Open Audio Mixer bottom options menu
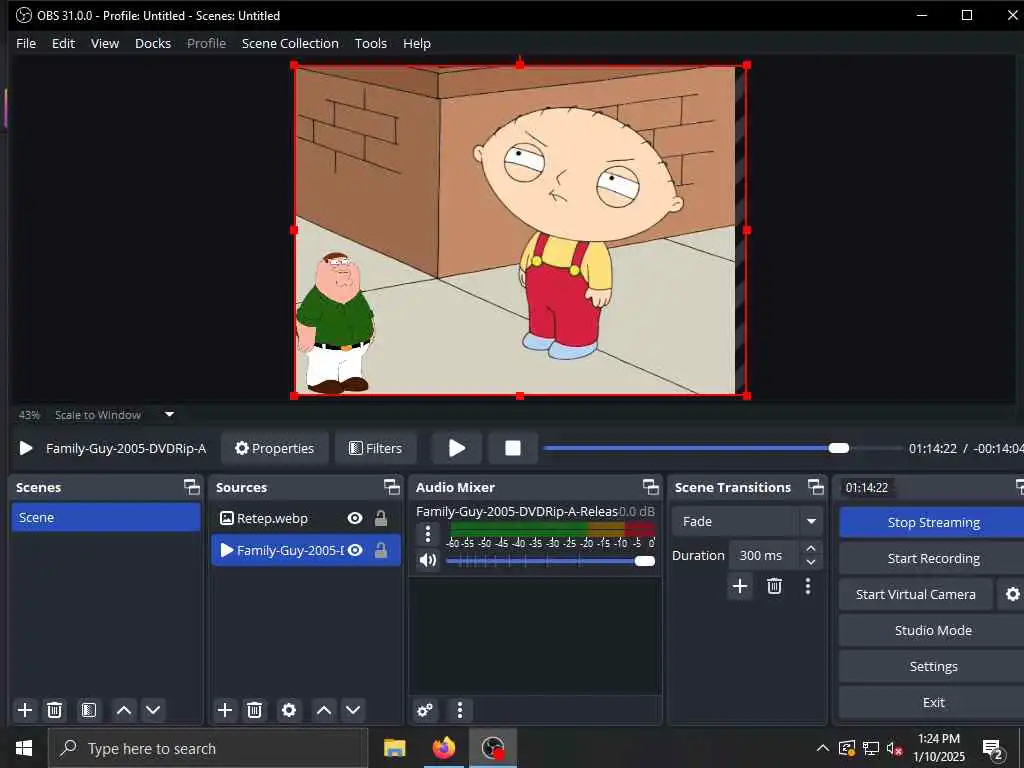Image resolution: width=1024 pixels, height=768 pixels. [460, 710]
